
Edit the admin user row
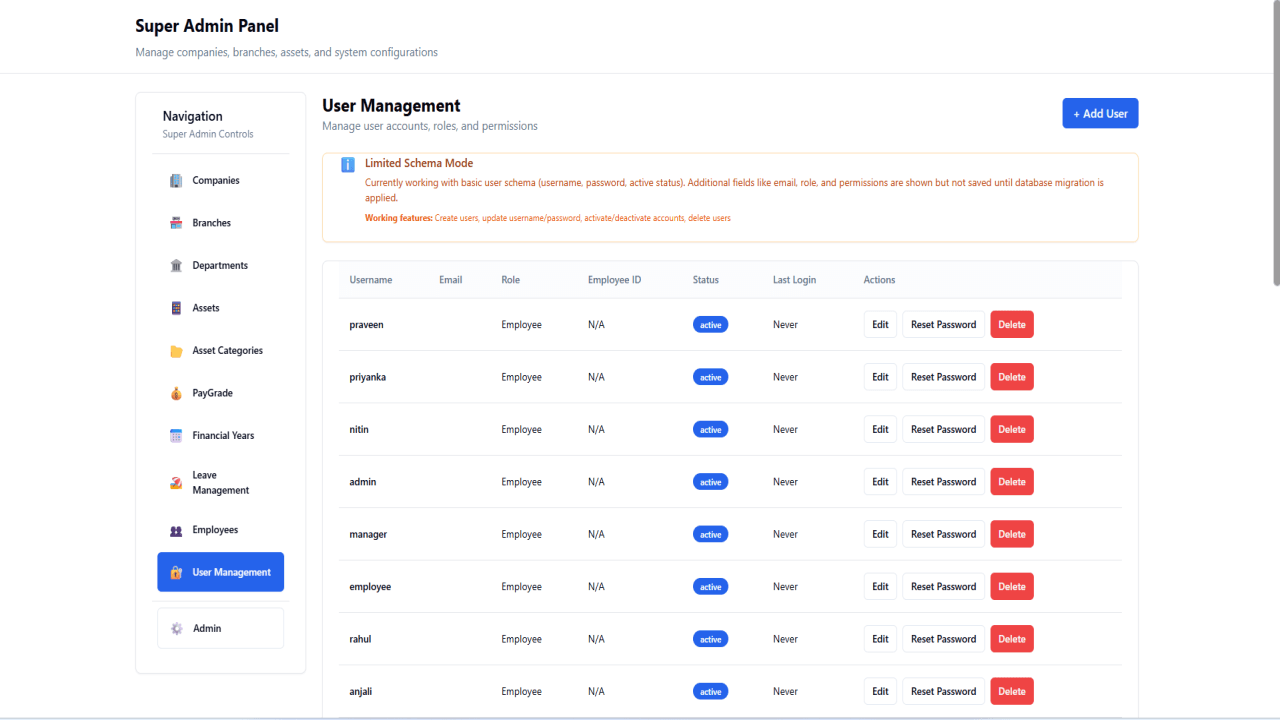pos(880,482)
